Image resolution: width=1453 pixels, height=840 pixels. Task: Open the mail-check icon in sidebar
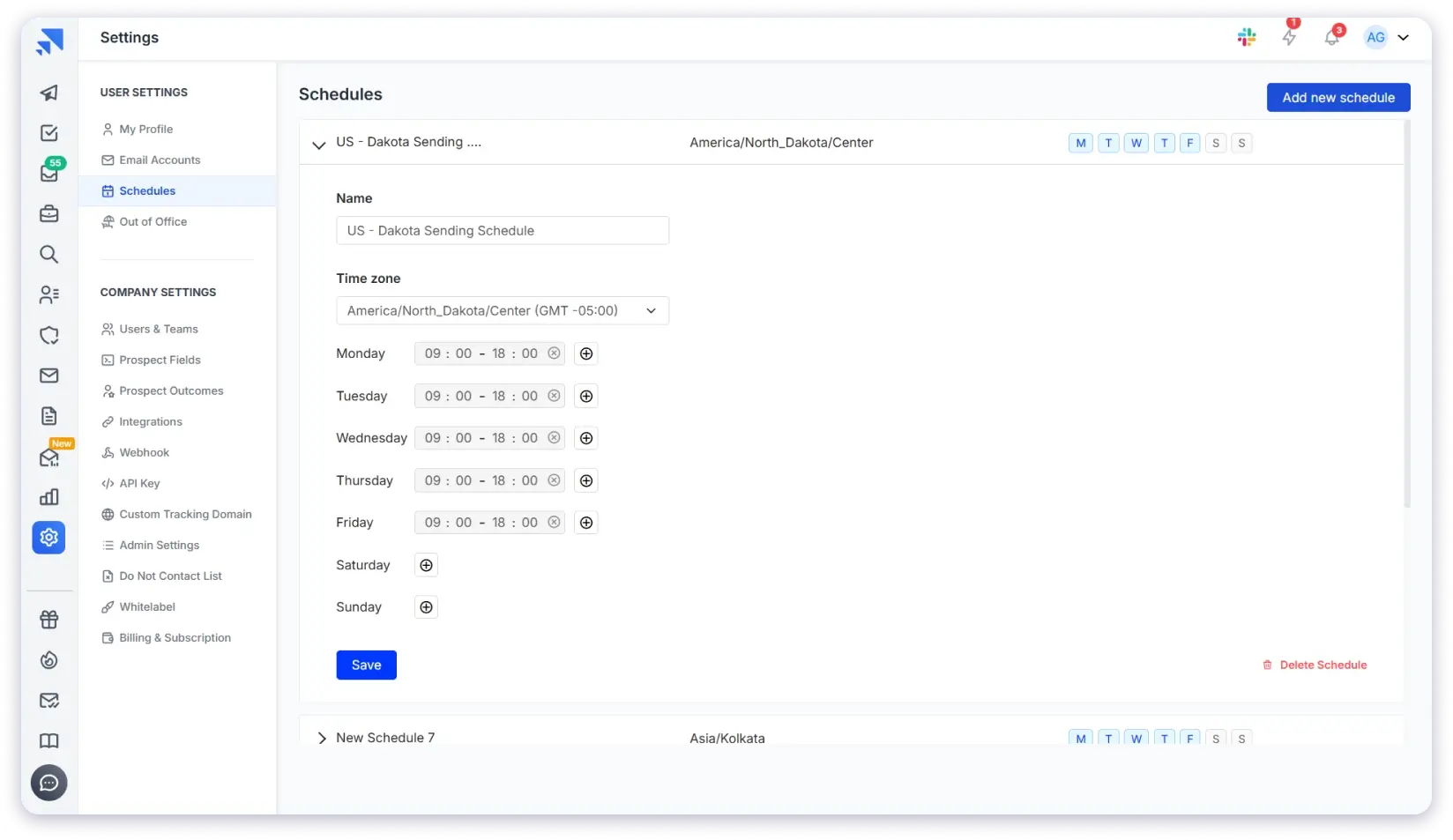[x=49, y=701]
